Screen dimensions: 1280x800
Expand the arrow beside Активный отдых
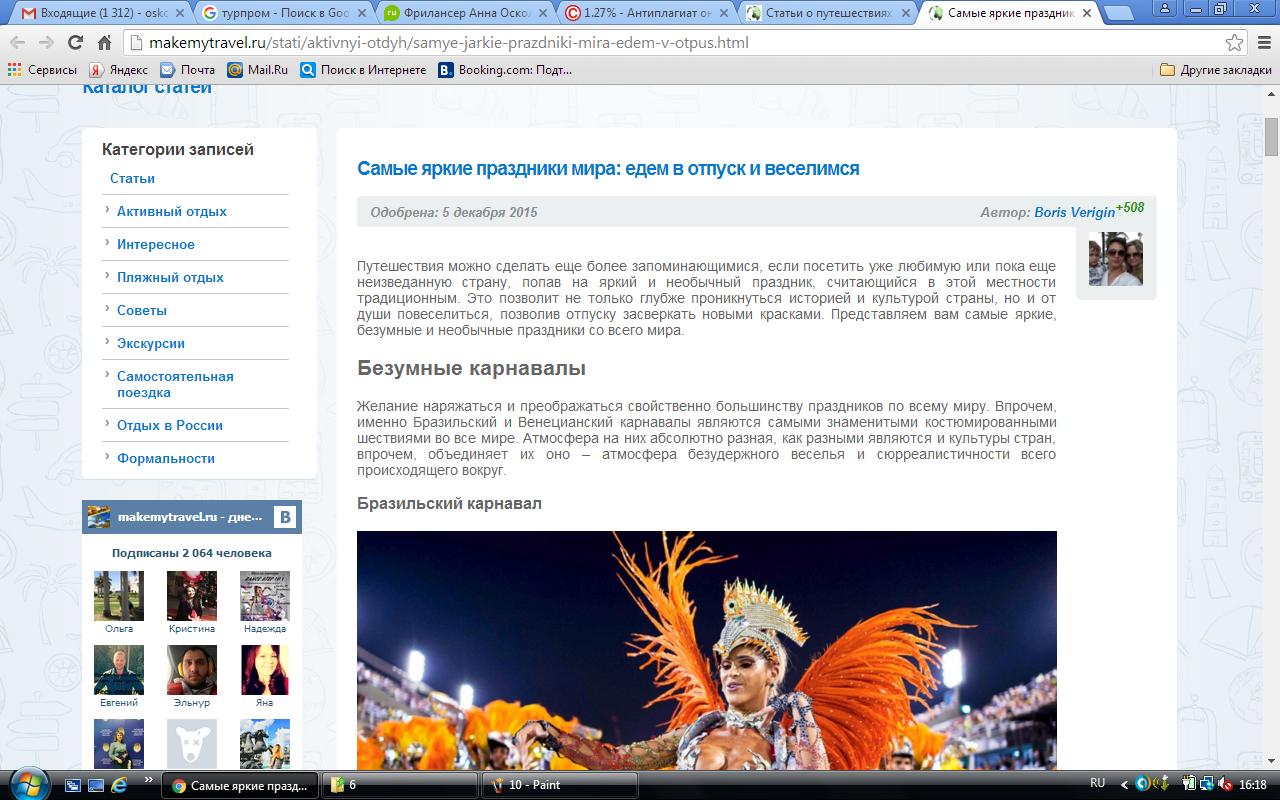point(107,210)
